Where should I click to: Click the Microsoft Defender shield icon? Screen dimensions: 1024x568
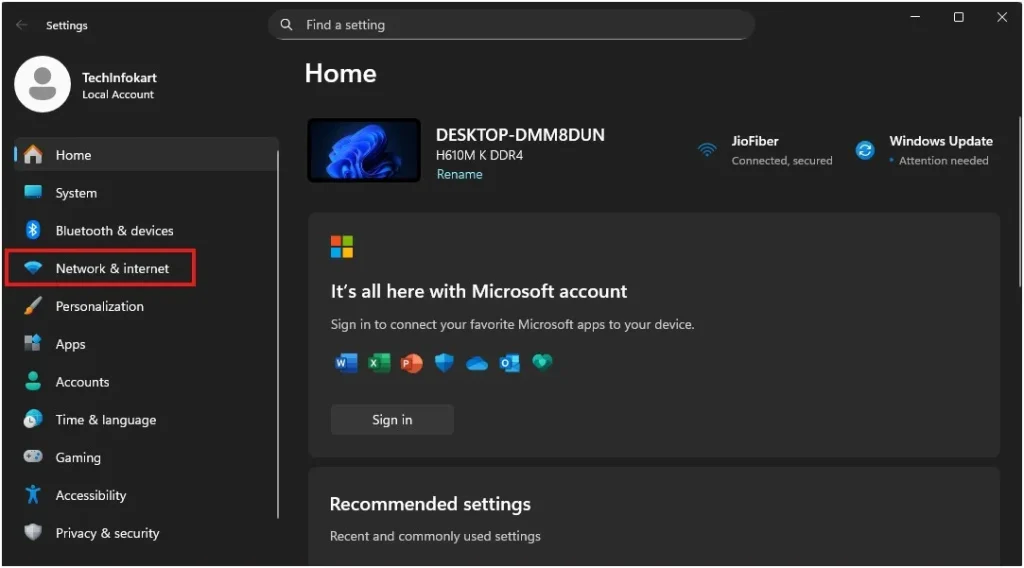click(444, 363)
